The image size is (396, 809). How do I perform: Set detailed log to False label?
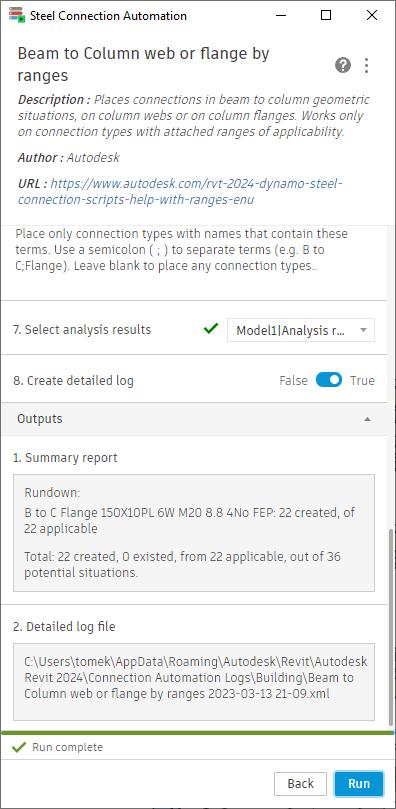click(293, 381)
